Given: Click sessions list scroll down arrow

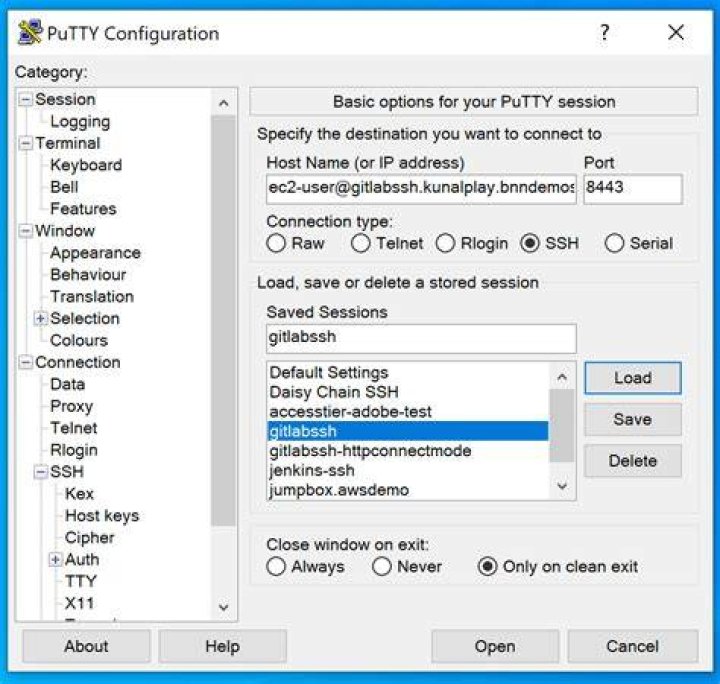Looking at the screenshot, I should tap(562, 486).
